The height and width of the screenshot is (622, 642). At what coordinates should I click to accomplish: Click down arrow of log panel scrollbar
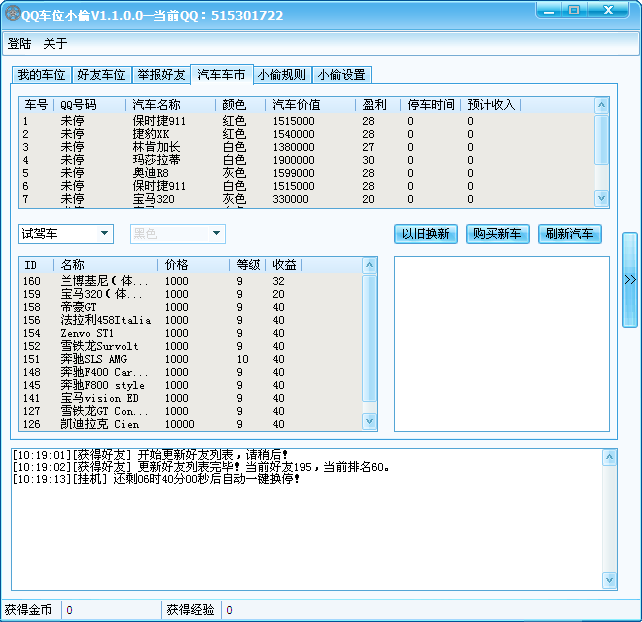coord(609,580)
